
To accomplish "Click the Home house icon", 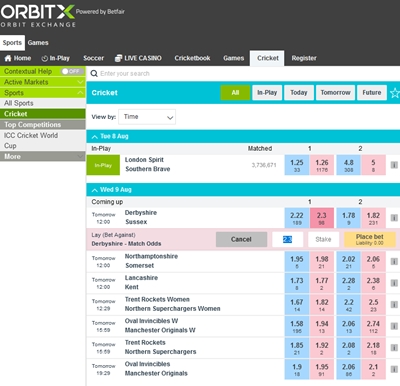I will click(8, 58).
